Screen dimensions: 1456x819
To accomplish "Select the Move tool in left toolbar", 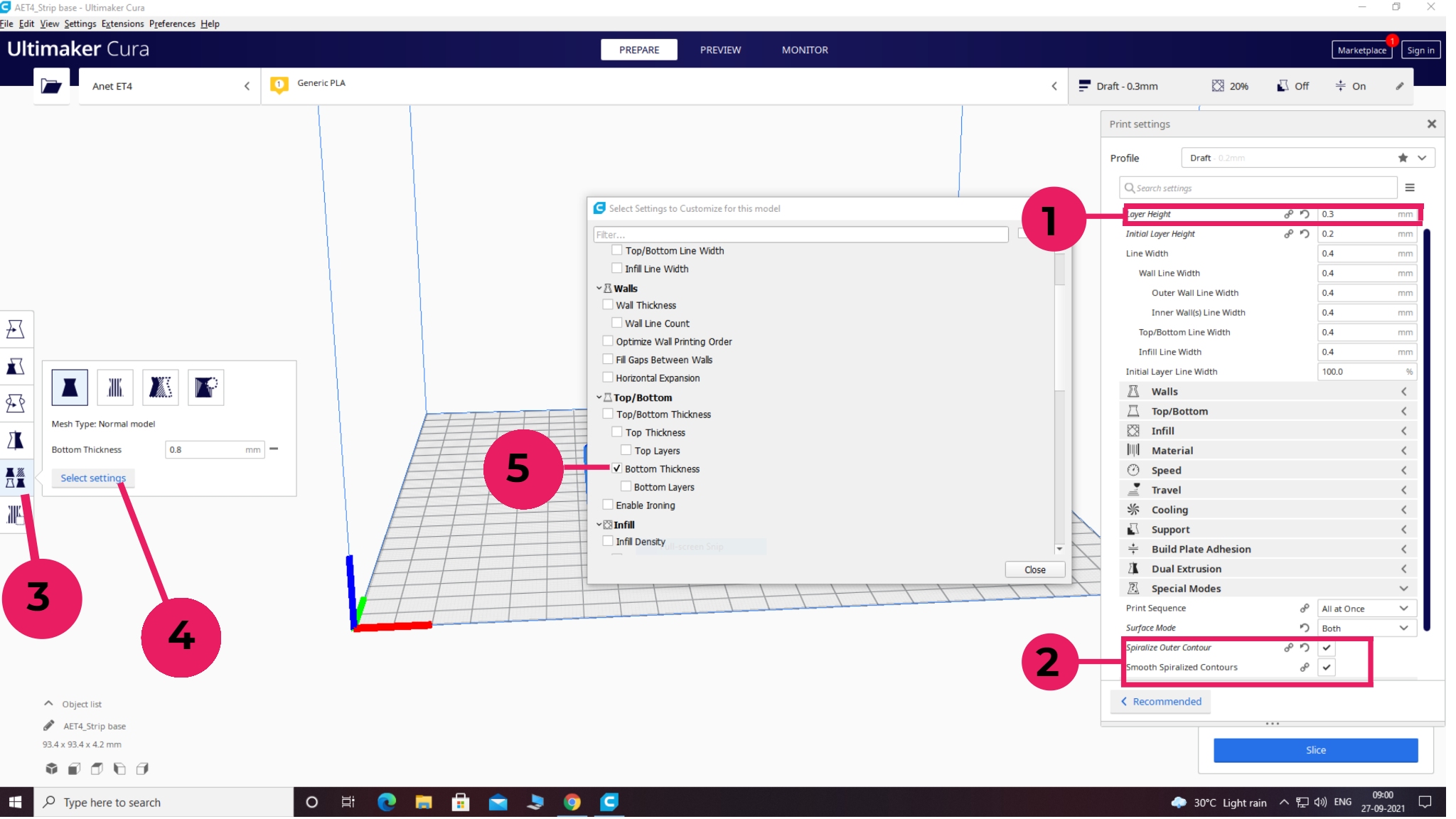I will tap(15, 329).
